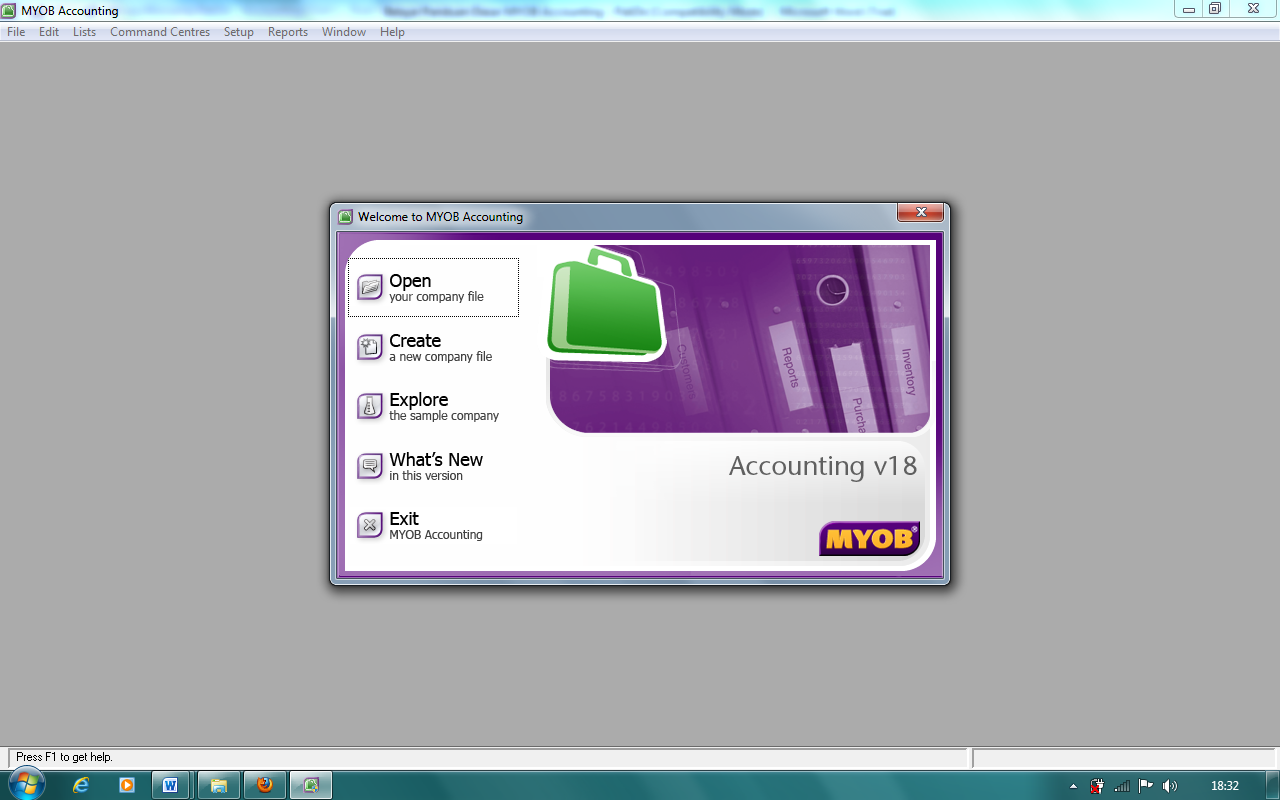Screen dimensions: 1280x800
Task: Click the MYOB Accounting app icon in the title bar
Action: pyautogui.click(x=9, y=10)
